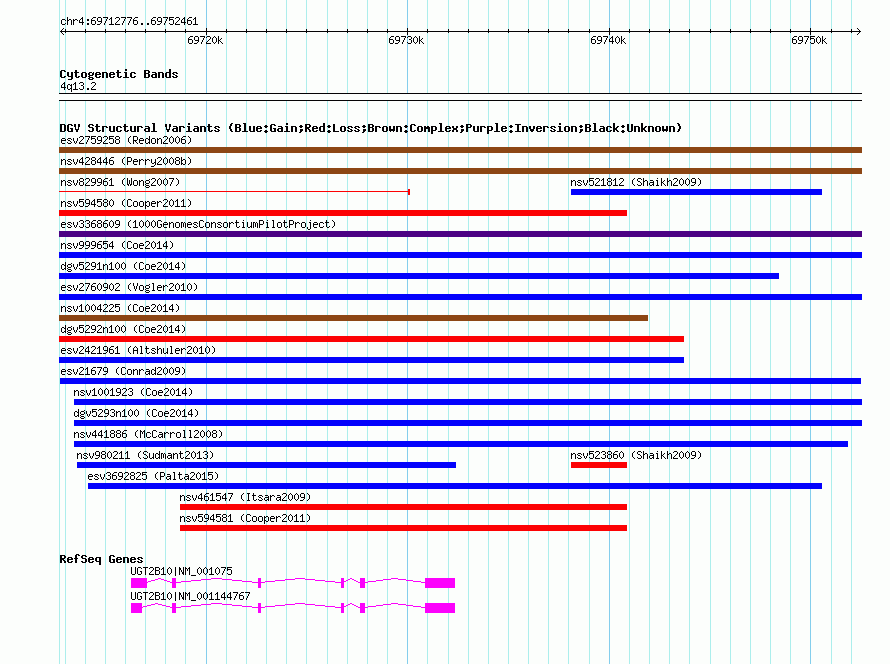
Task: Select the blue nsv999654 gain bar
Action: 460,255
